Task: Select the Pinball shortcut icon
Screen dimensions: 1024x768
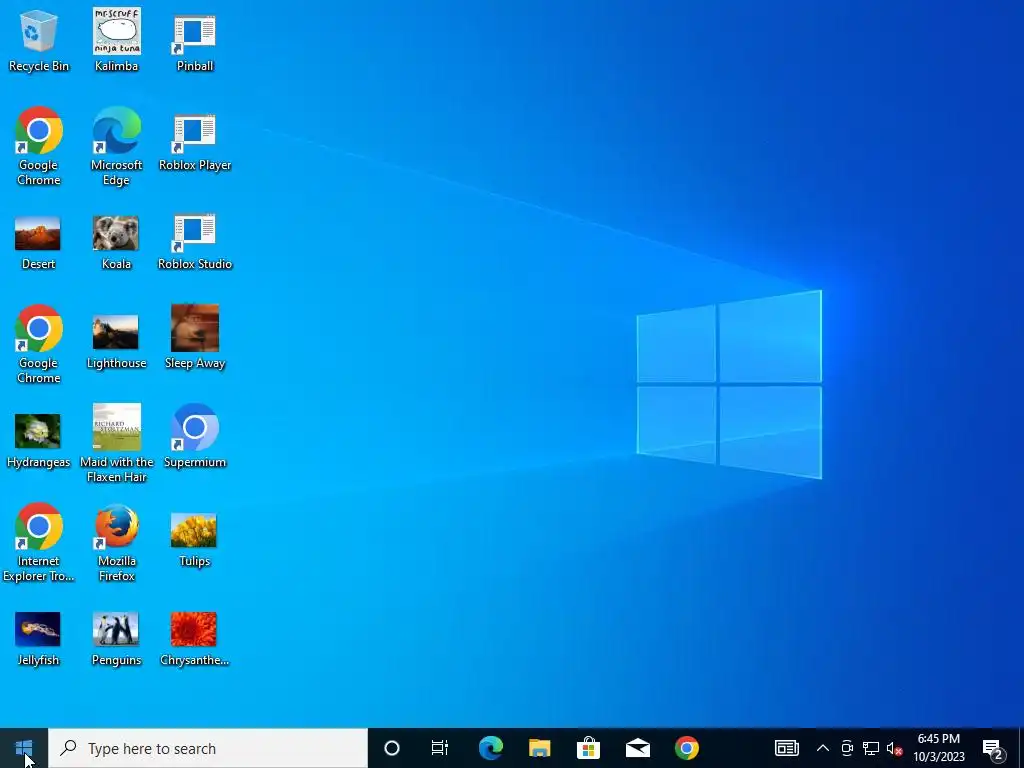Action: pyautogui.click(x=195, y=40)
